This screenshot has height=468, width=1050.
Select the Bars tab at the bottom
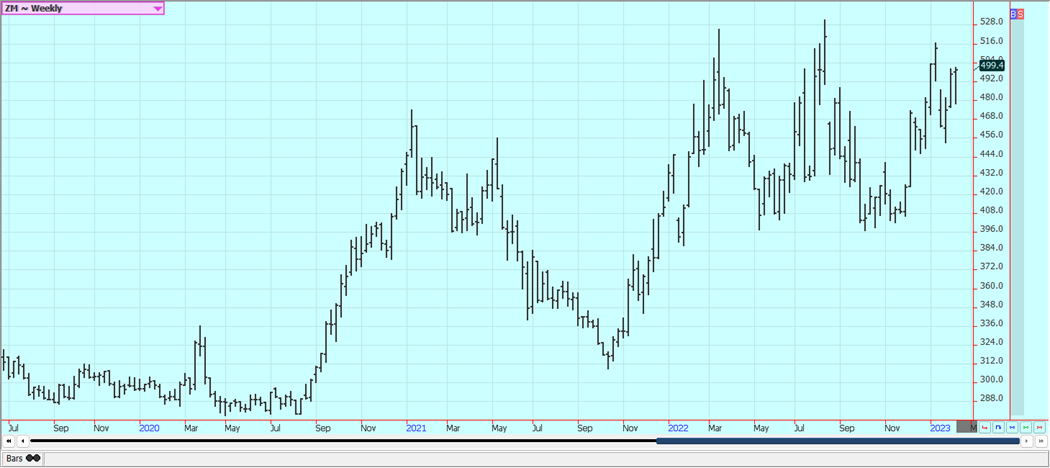point(22,458)
